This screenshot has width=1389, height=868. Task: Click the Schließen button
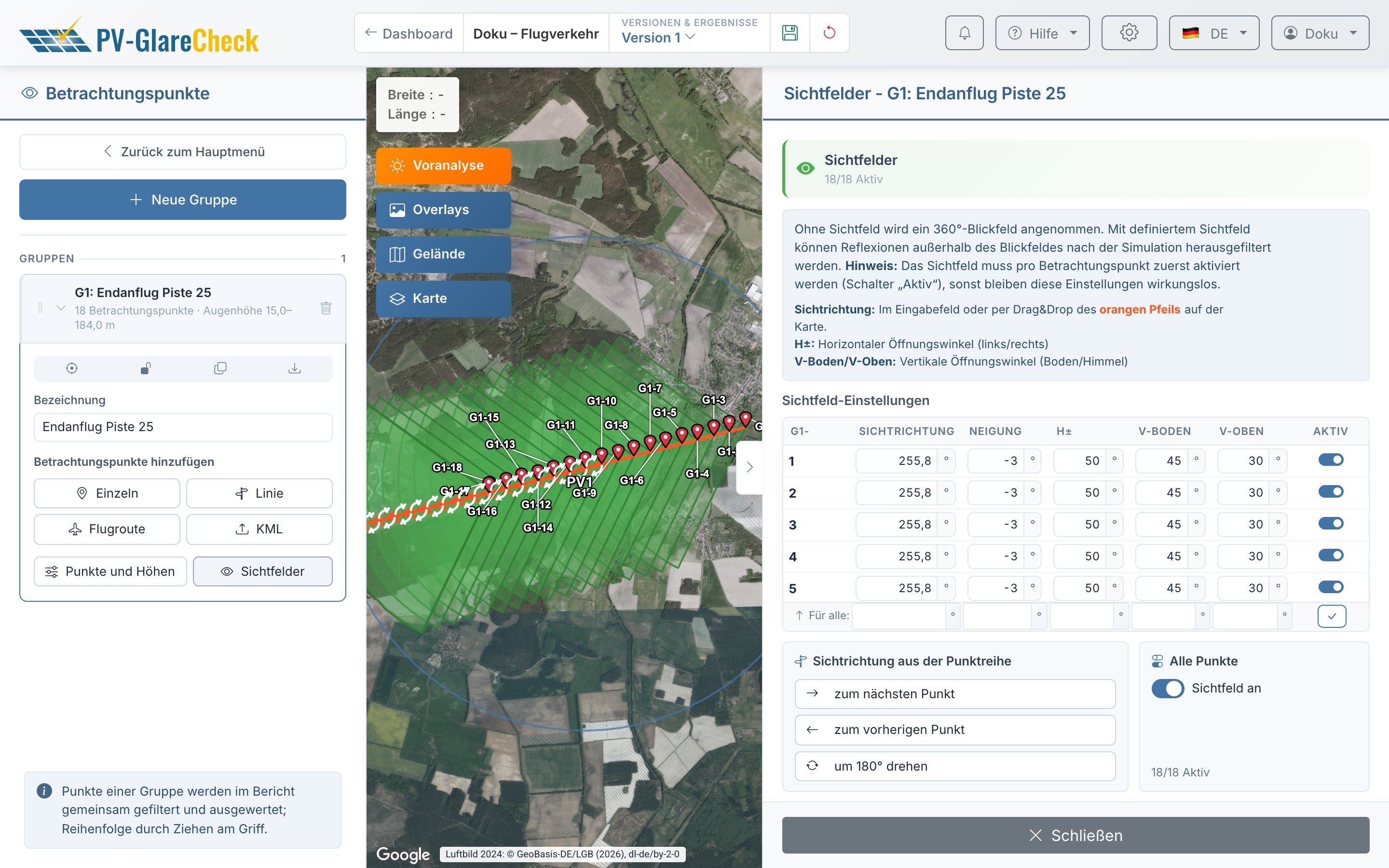coord(1076,835)
